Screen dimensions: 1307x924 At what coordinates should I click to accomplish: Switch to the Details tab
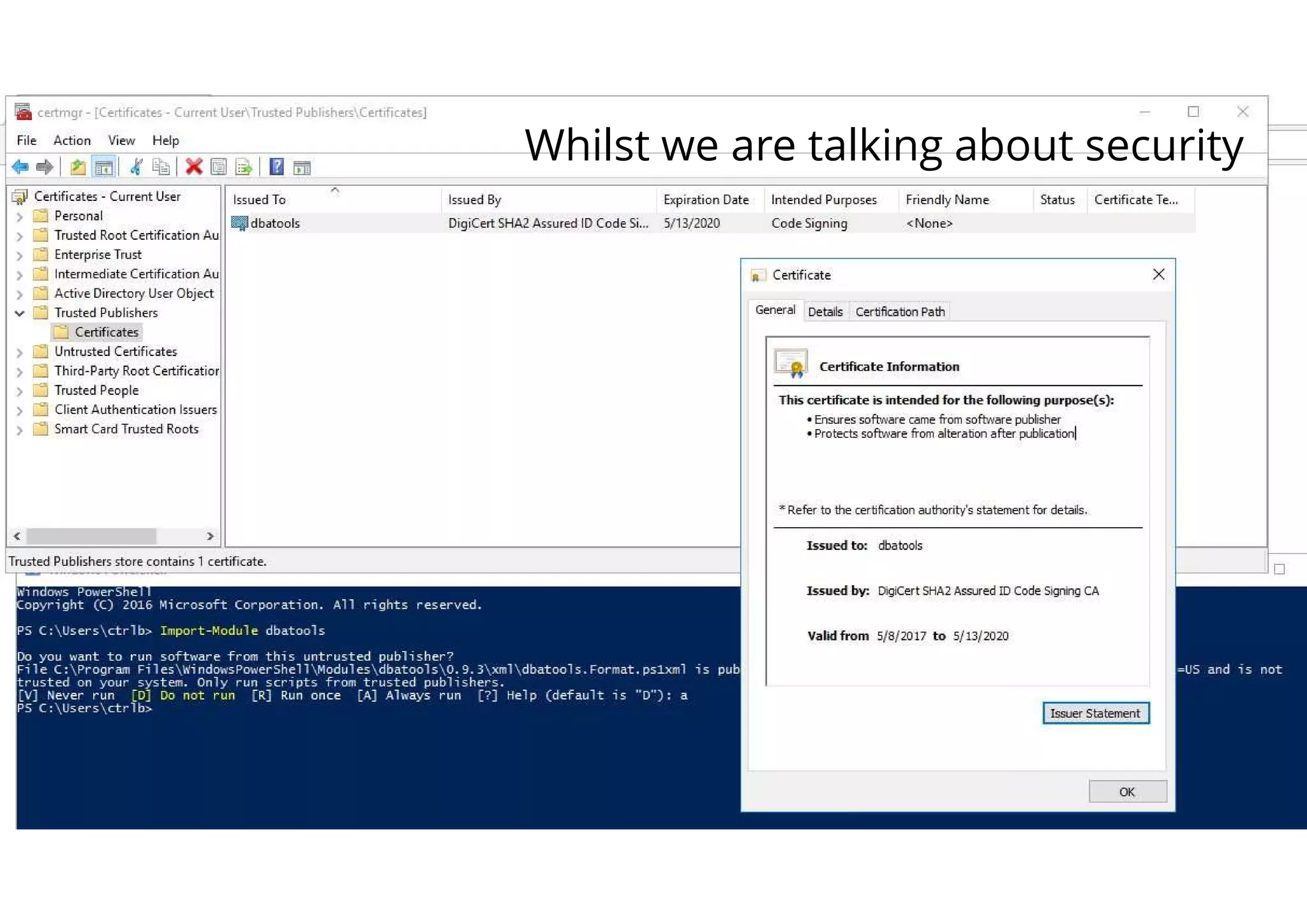point(825,311)
